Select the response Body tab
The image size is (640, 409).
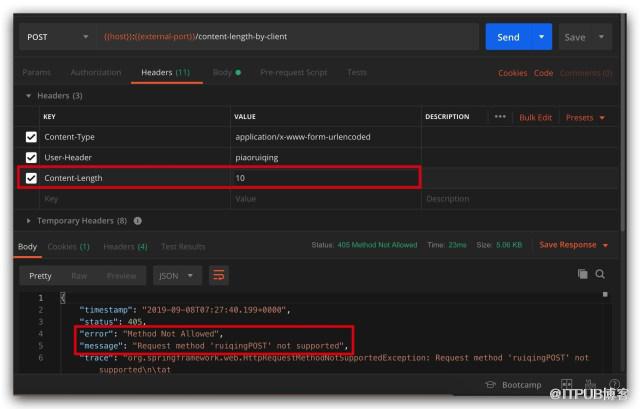click(27, 247)
